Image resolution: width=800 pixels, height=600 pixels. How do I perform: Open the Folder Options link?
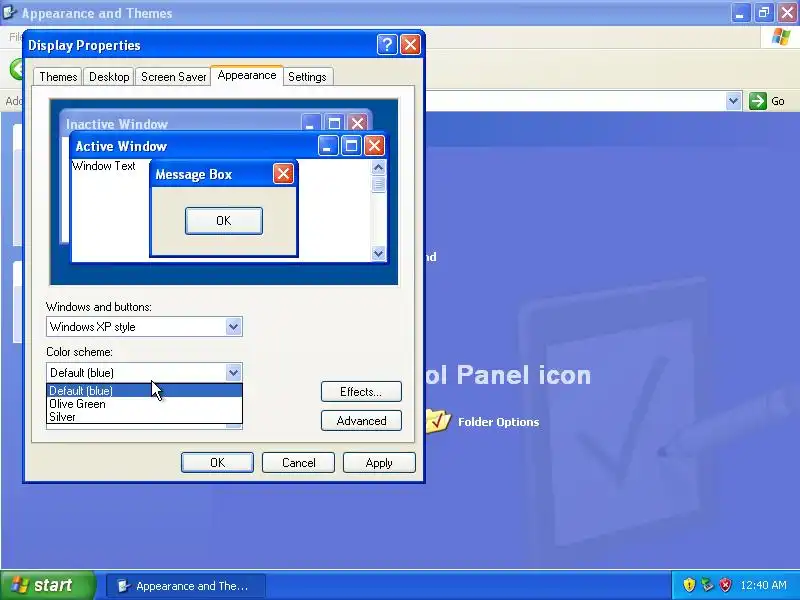pyautogui.click(x=498, y=422)
